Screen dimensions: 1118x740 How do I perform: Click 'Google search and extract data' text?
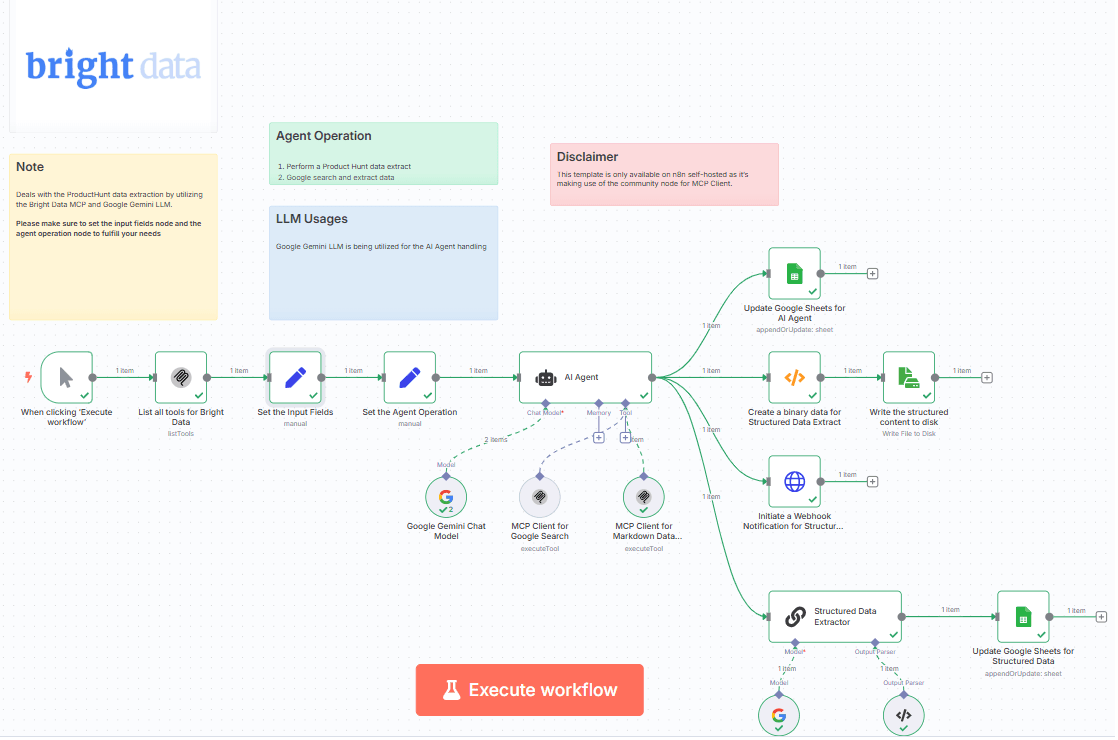[340, 178]
